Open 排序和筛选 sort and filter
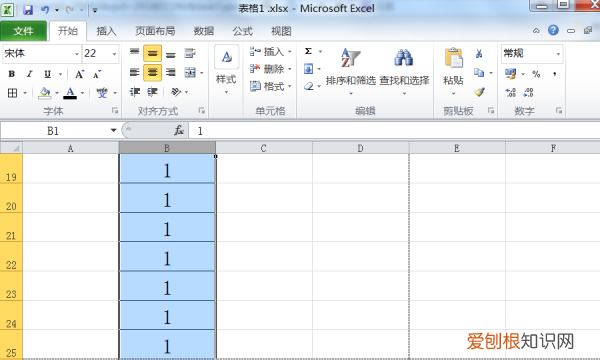600x360 pixels. pyautogui.click(x=351, y=71)
